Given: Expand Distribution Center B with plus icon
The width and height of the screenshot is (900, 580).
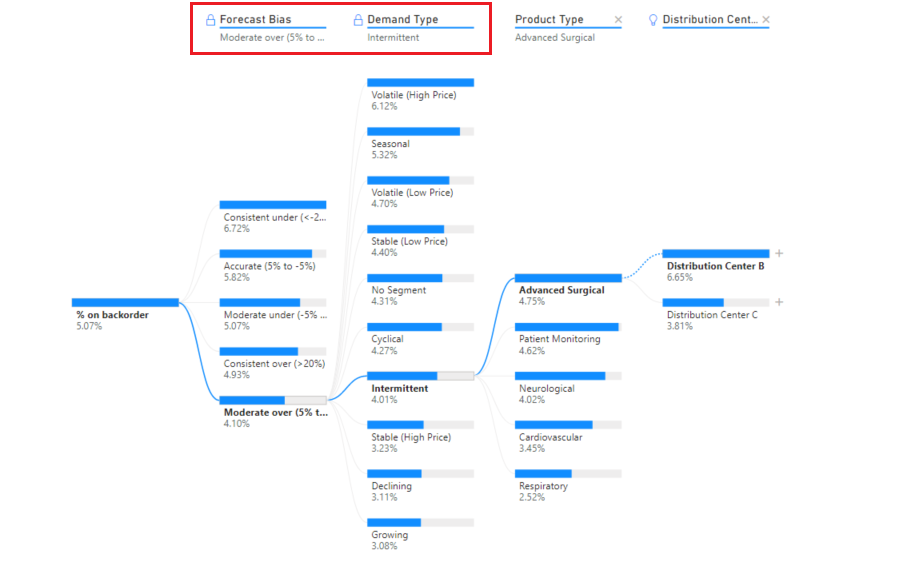Looking at the screenshot, I should [779, 253].
